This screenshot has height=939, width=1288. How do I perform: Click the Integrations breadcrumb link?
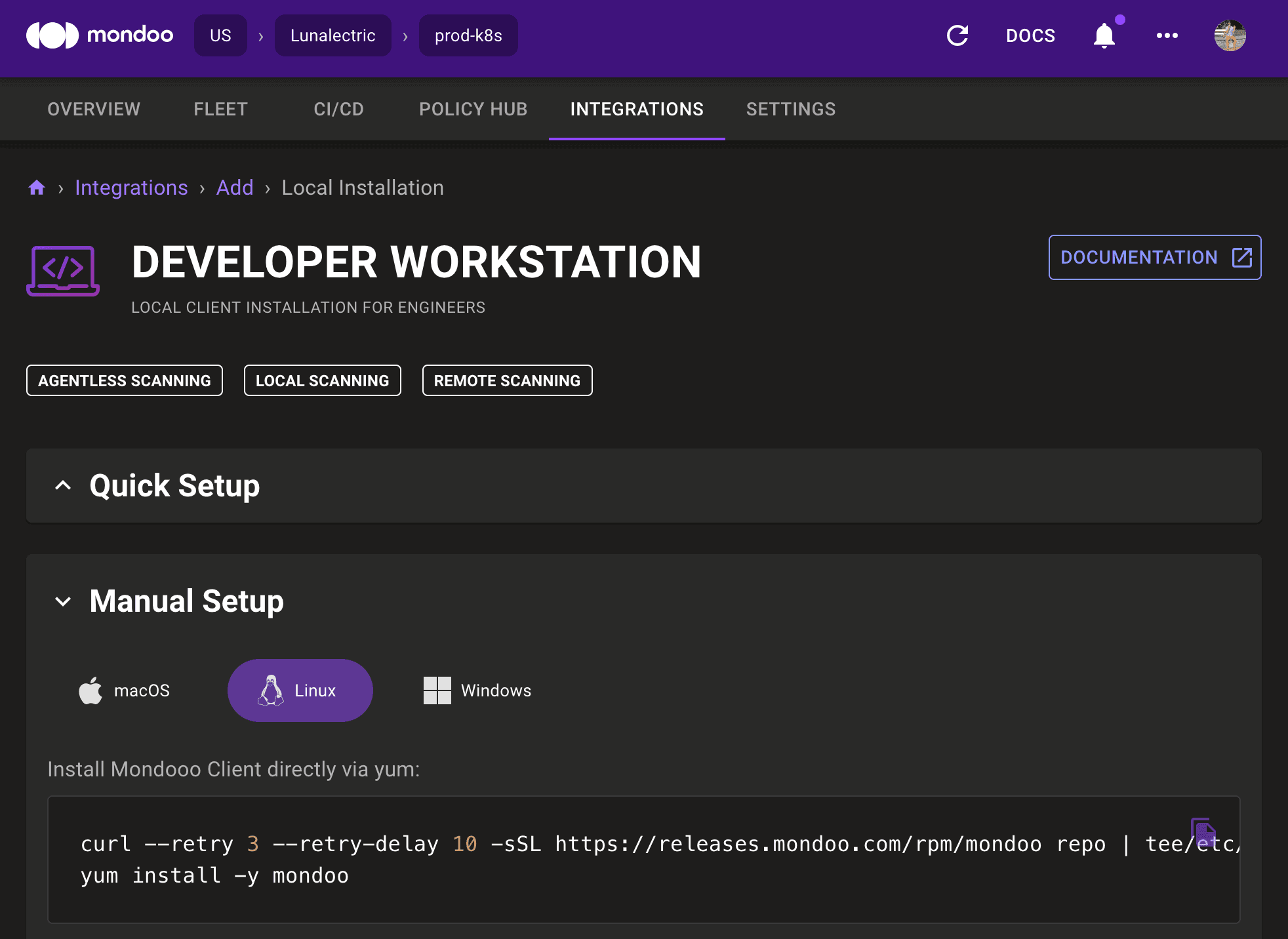click(x=131, y=188)
